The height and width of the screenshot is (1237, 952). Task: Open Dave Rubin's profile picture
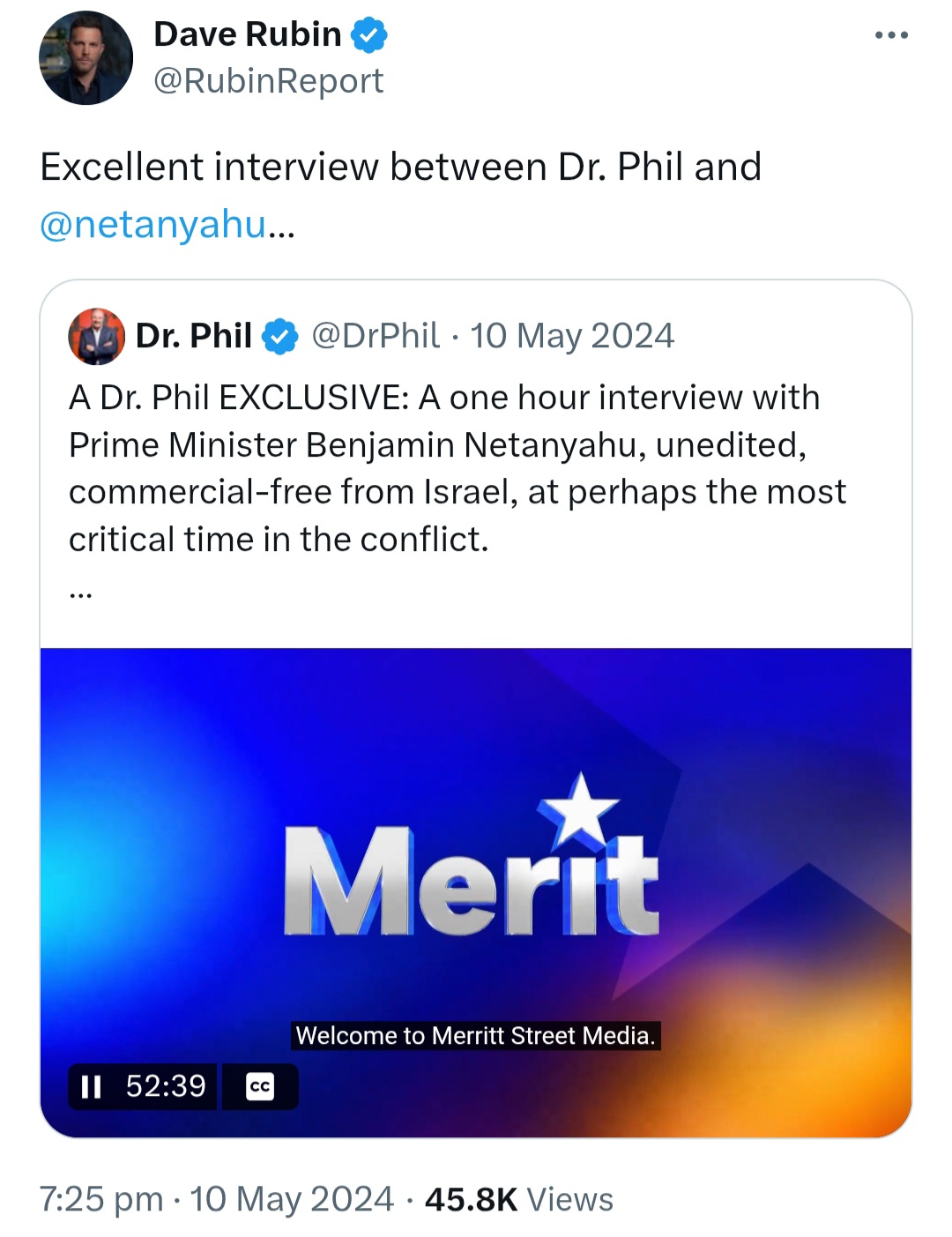[x=86, y=58]
